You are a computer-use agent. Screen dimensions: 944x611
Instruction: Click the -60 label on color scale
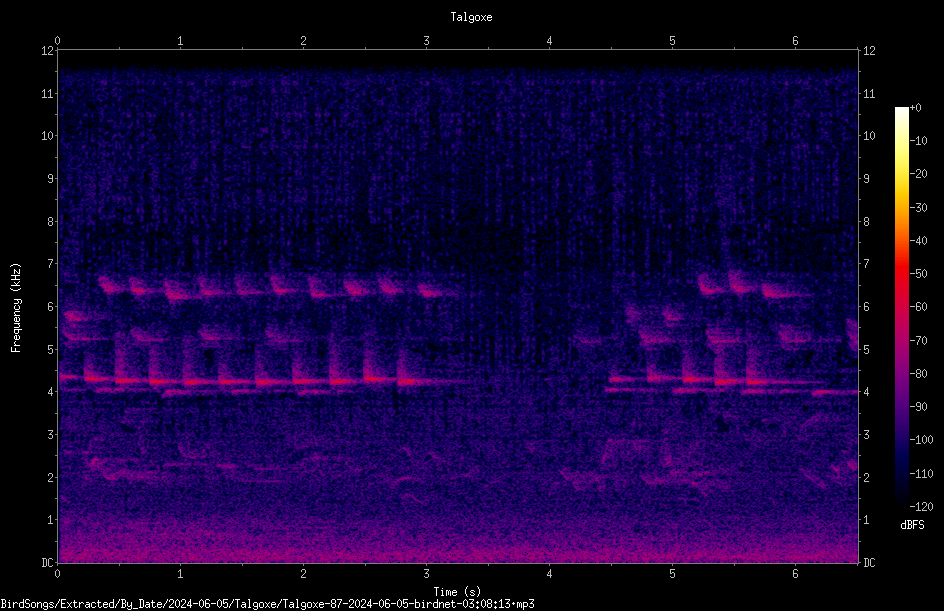919,307
